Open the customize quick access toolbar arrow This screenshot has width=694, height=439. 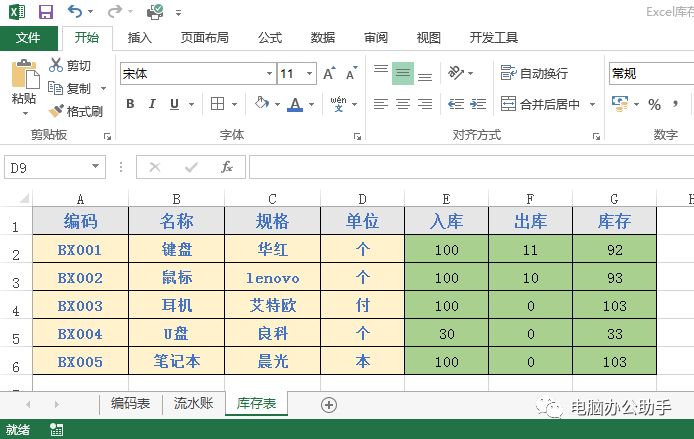(x=178, y=13)
